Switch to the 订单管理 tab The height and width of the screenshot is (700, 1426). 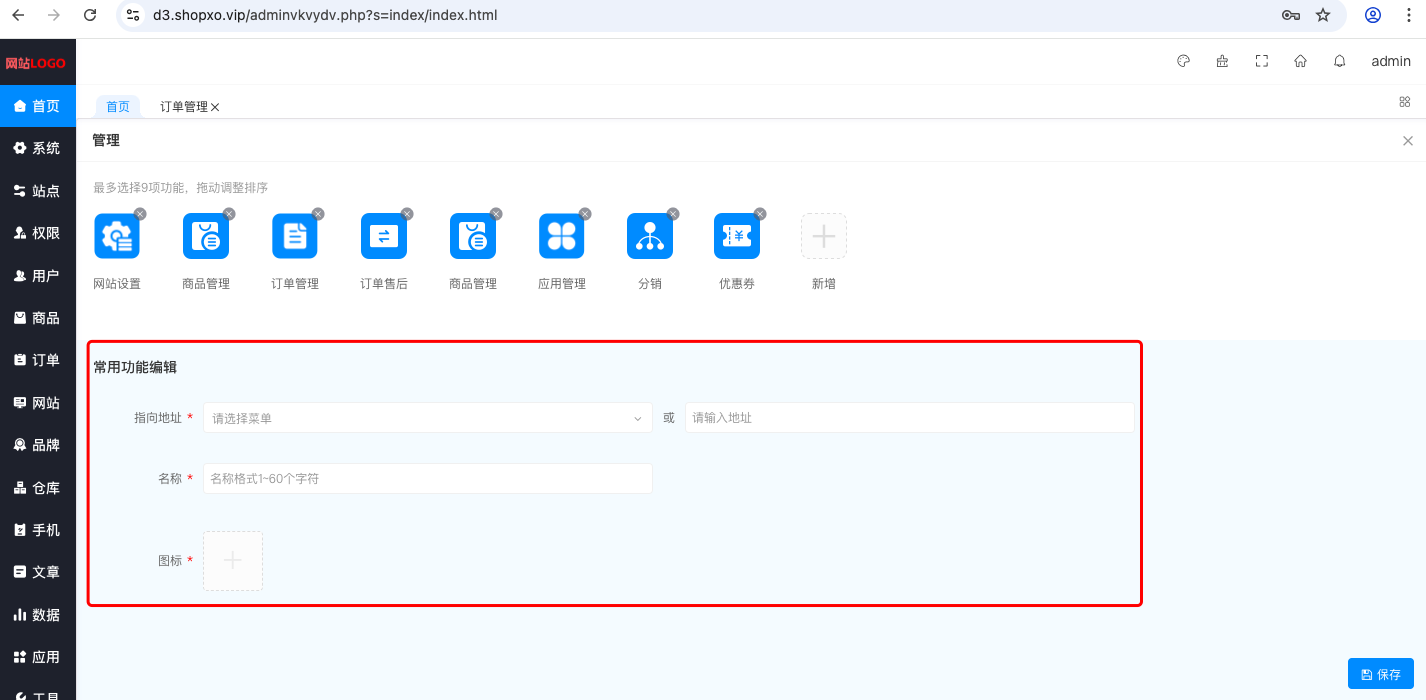click(x=184, y=107)
